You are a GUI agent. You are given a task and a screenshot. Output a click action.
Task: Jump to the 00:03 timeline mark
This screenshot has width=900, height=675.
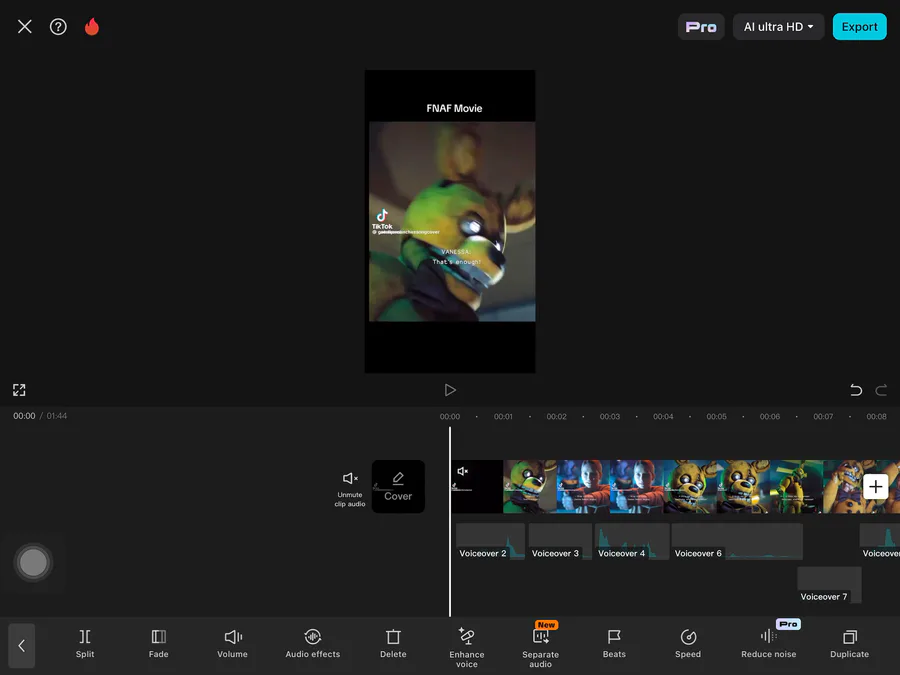(610, 417)
